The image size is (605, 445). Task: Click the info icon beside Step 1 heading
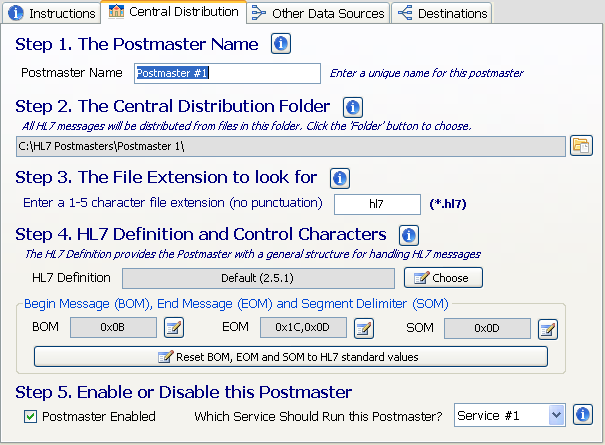[281, 44]
